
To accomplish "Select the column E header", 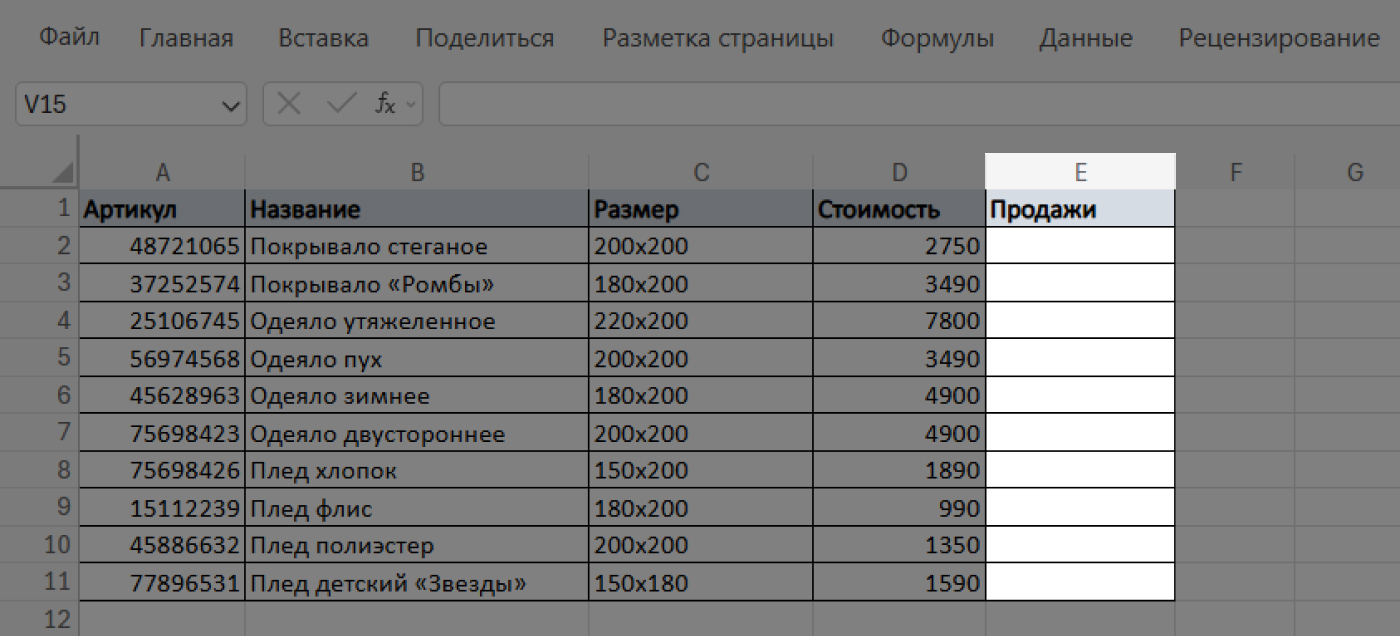I will tap(1080, 171).
